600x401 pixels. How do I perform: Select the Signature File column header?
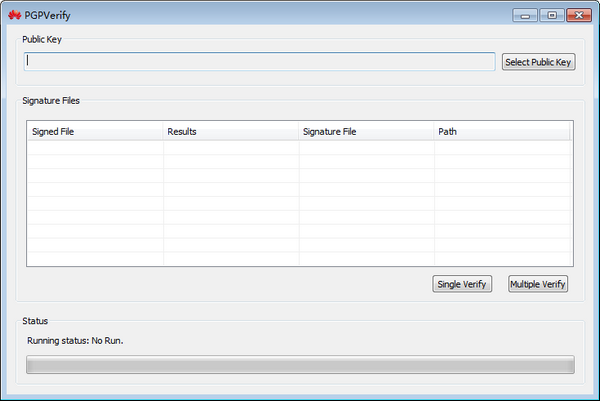click(x=366, y=131)
